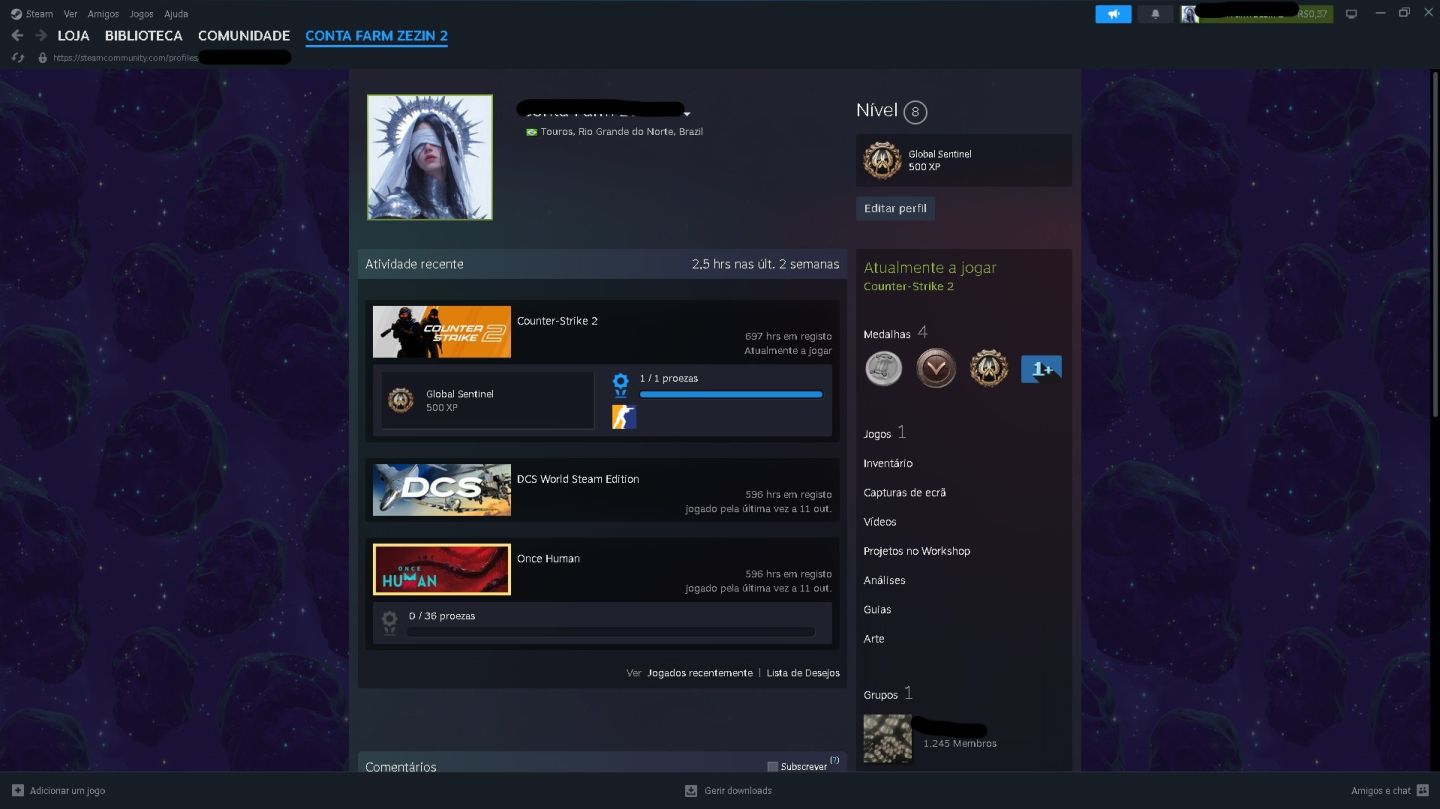Go forward with the right arrow
This screenshot has width=1440, height=809.
tap(41, 35)
